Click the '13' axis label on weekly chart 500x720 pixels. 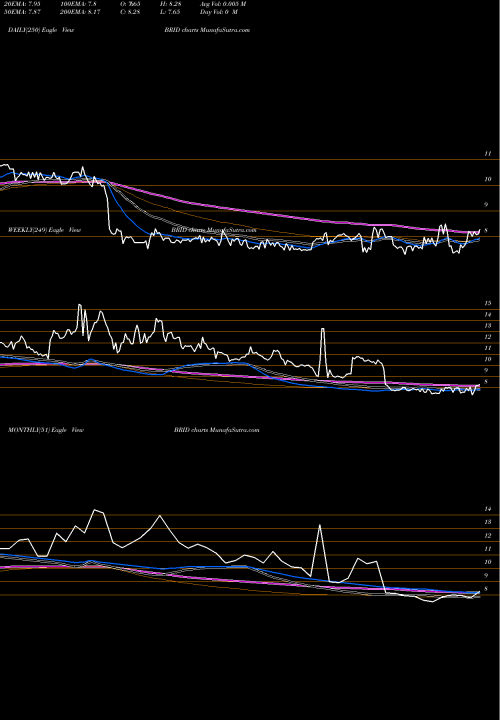(488, 326)
